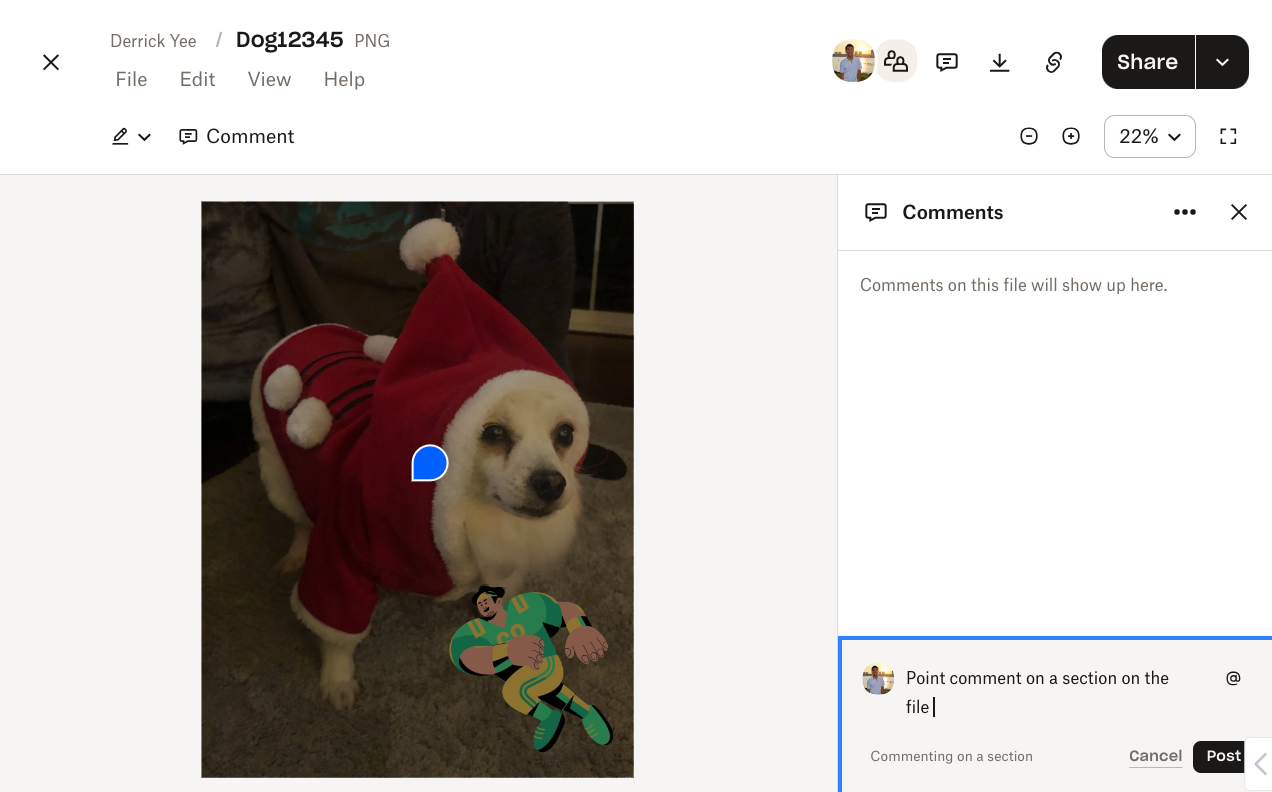Open the View menu
1272x792 pixels.
pos(269,80)
